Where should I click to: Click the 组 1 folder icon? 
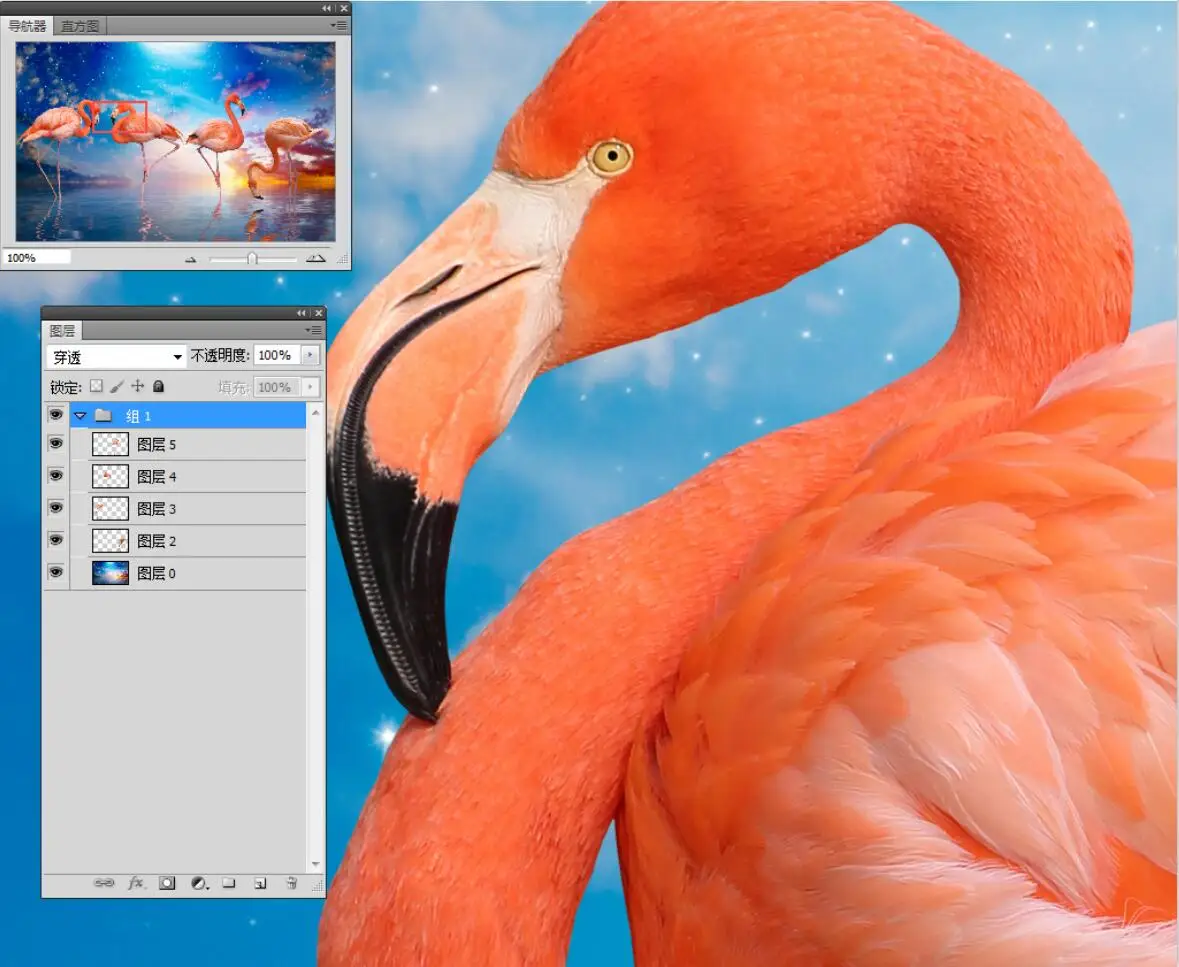point(104,415)
